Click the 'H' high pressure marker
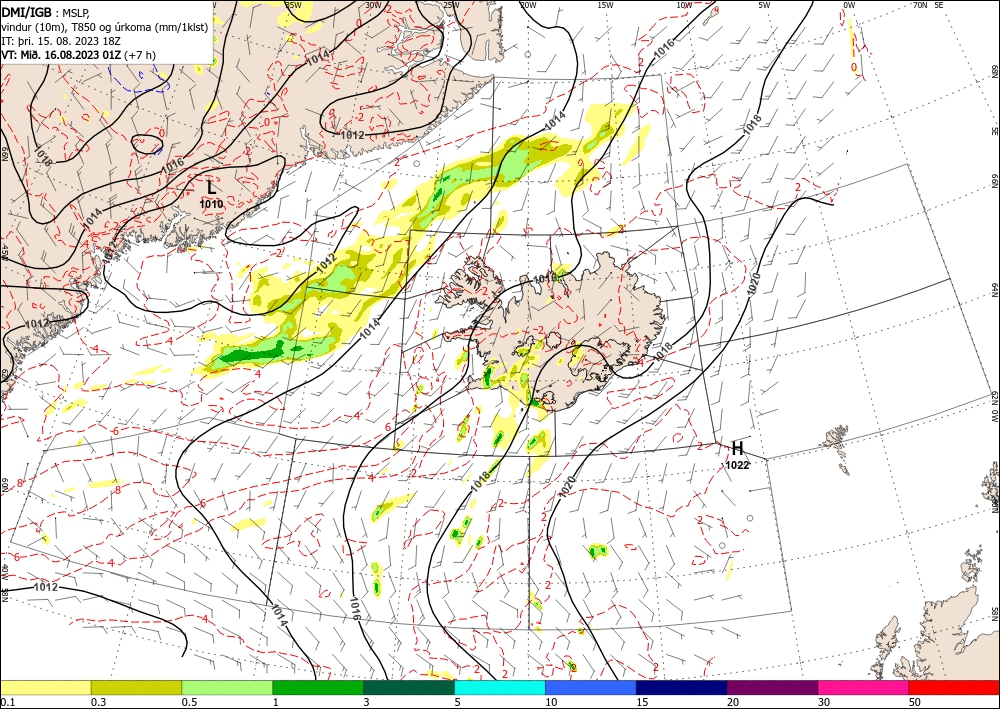Screen dimensions: 1000x709 point(737,448)
